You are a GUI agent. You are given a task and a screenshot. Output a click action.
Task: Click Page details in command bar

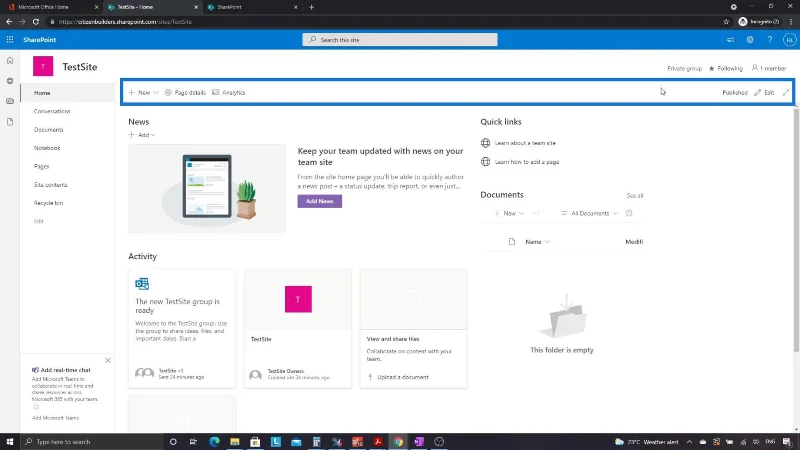[185, 92]
